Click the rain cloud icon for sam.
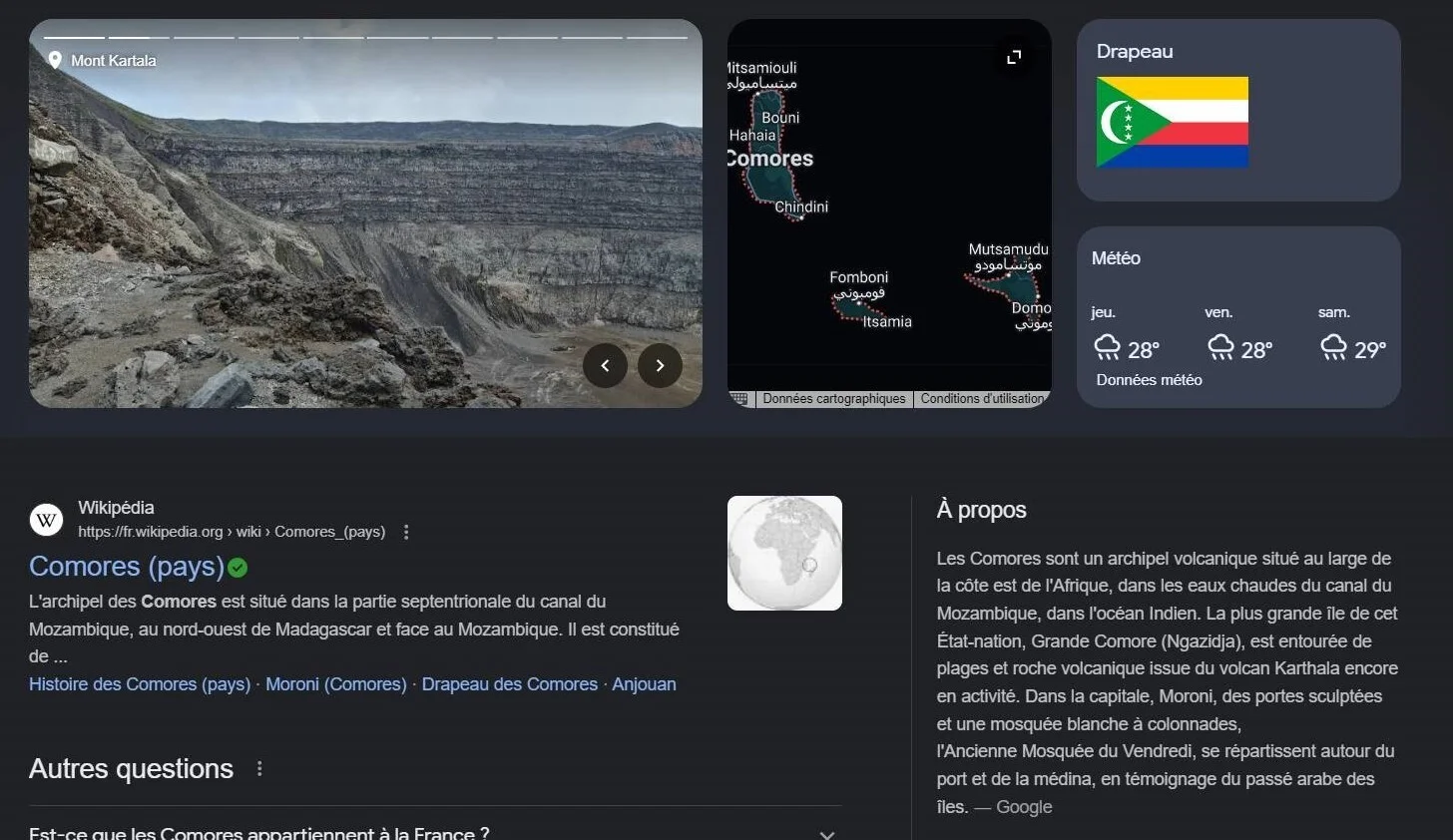This screenshot has width=1453, height=840. tap(1334, 347)
